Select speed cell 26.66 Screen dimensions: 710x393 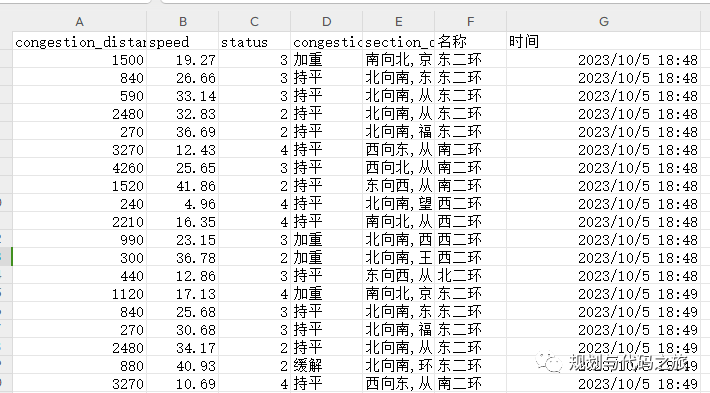[182, 78]
